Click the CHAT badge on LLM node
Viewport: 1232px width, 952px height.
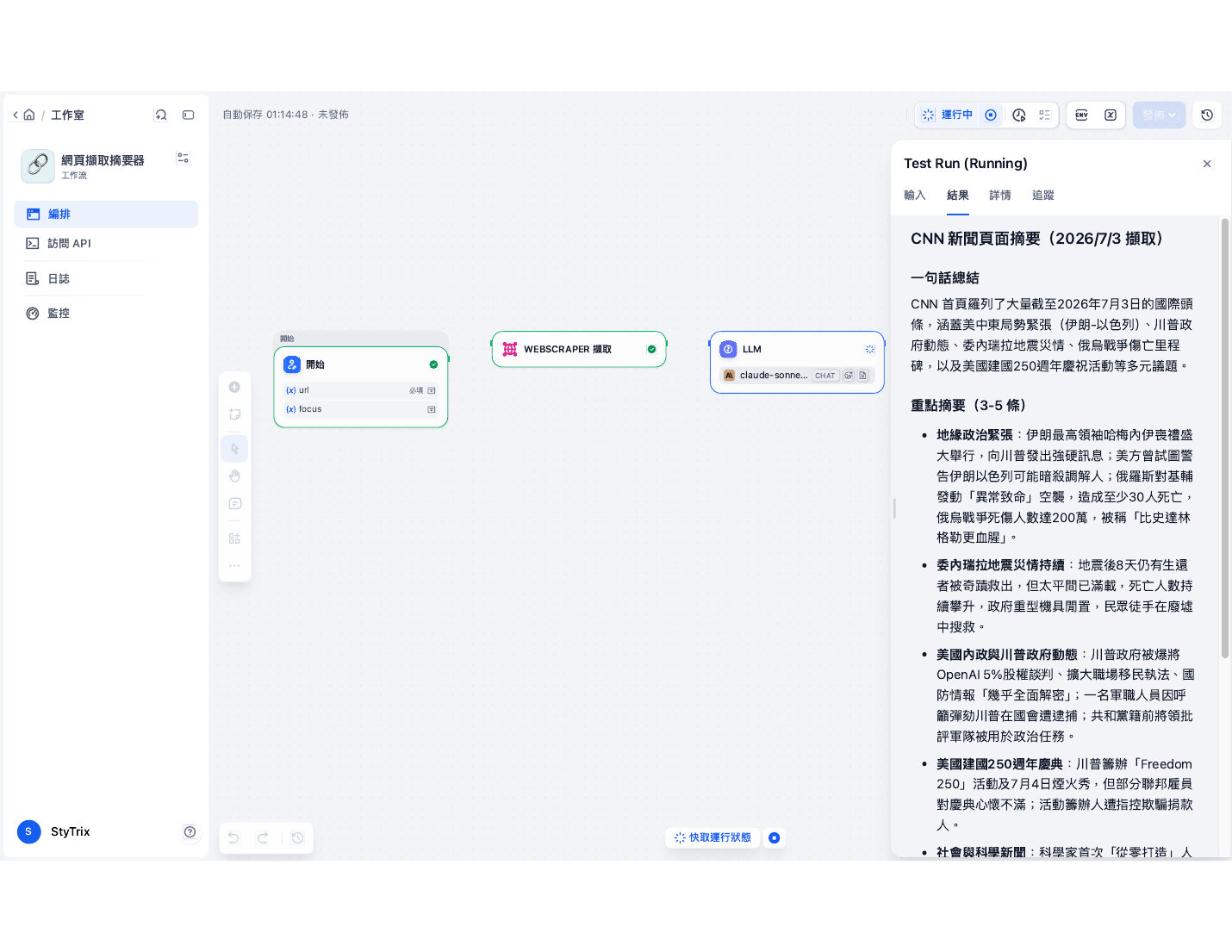825,376
